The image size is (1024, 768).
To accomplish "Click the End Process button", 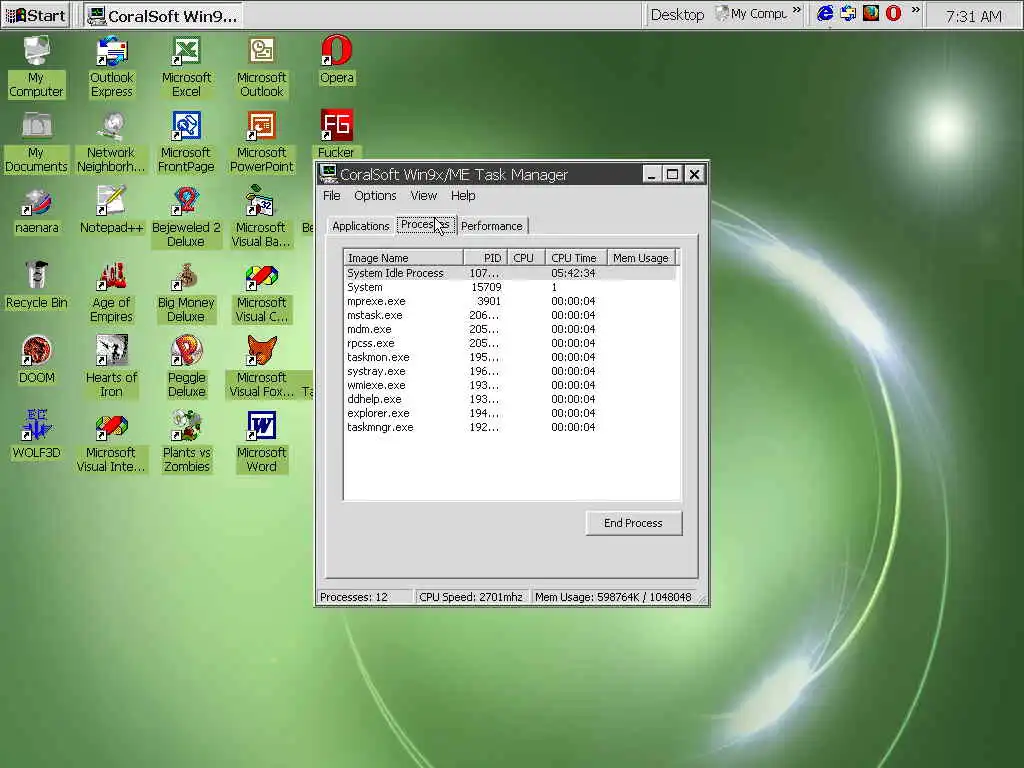I will (633, 523).
